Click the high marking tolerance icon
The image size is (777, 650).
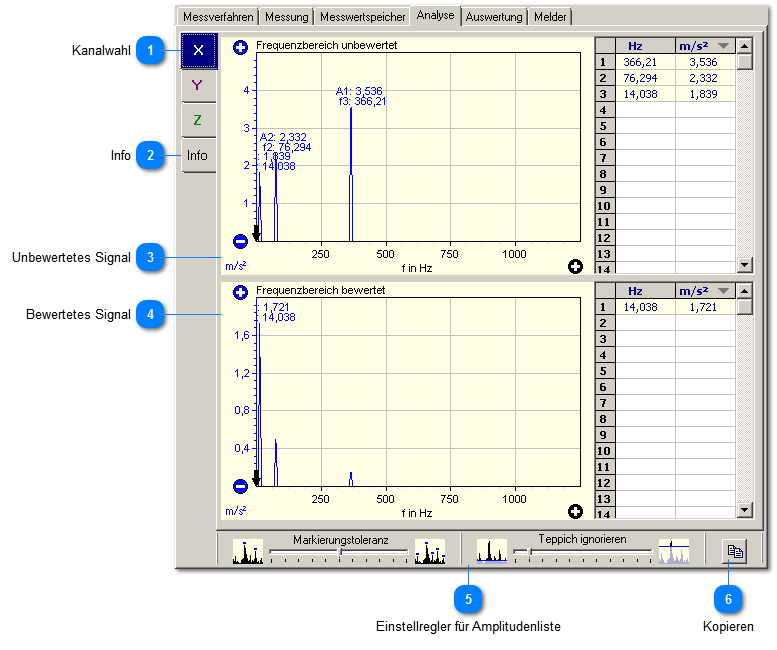(x=429, y=551)
